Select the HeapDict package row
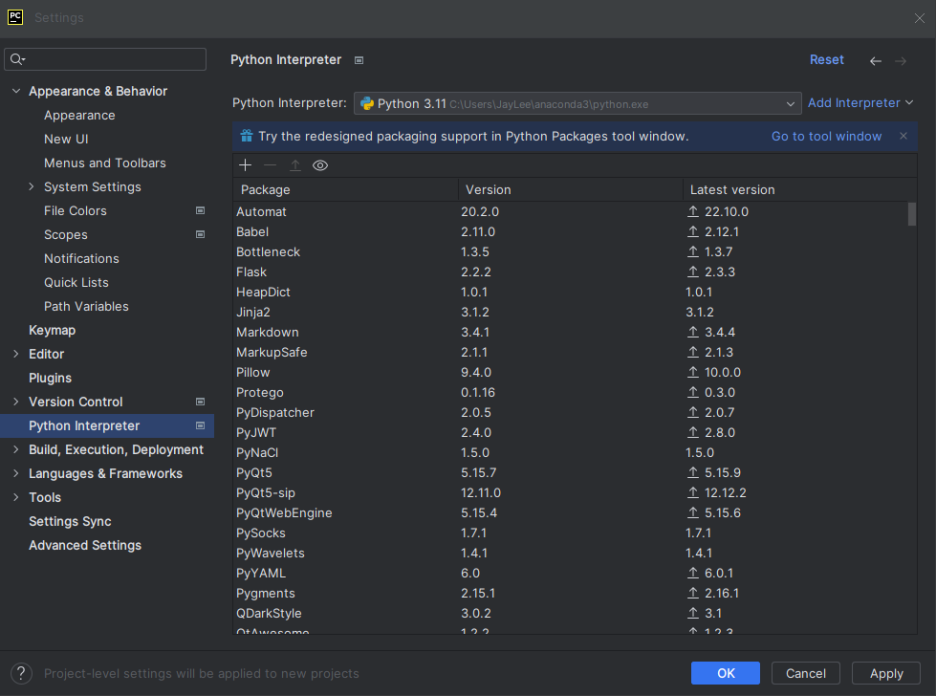 pyautogui.click(x=570, y=292)
